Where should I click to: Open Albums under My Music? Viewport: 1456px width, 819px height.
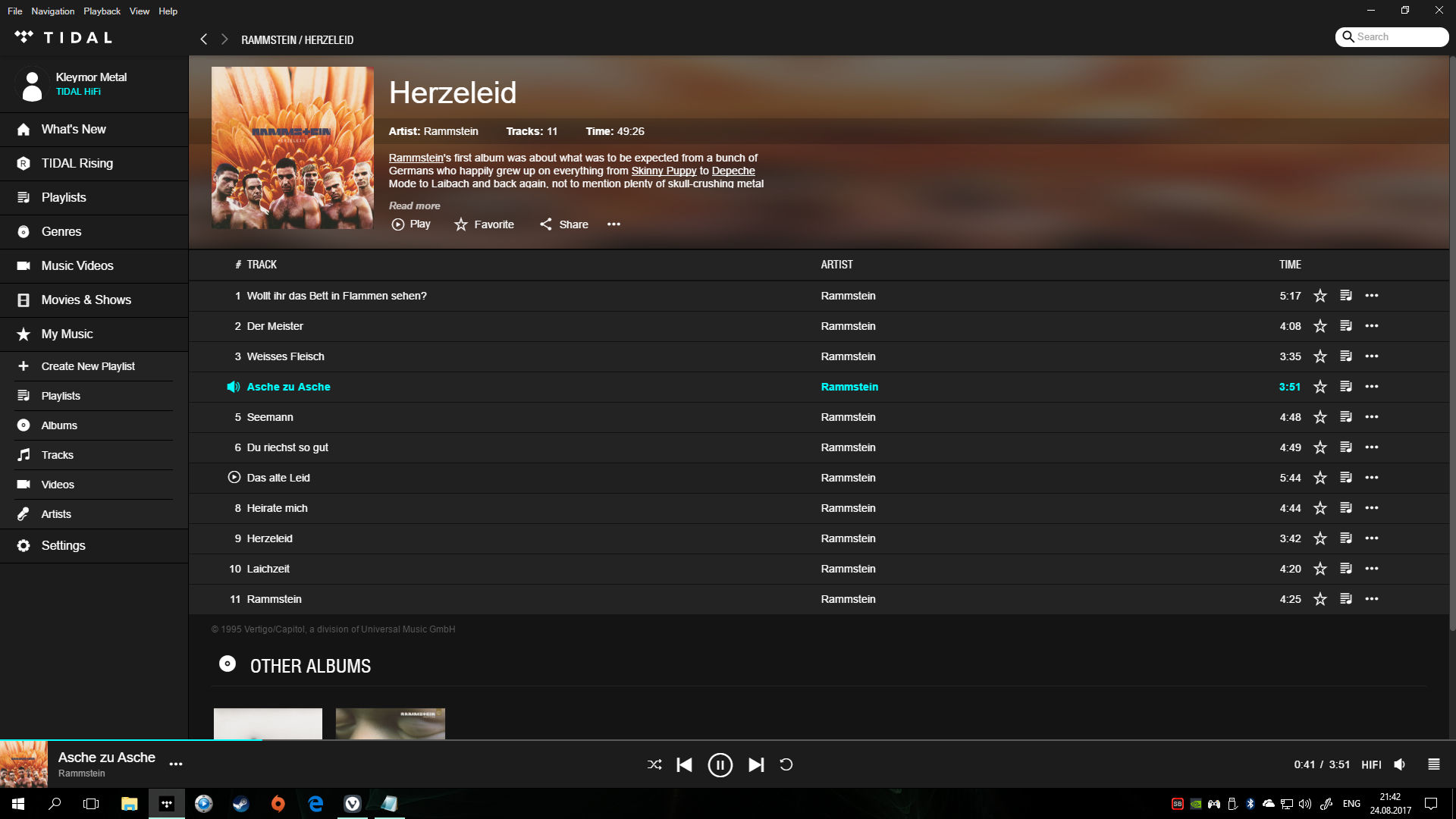point(94,425)
